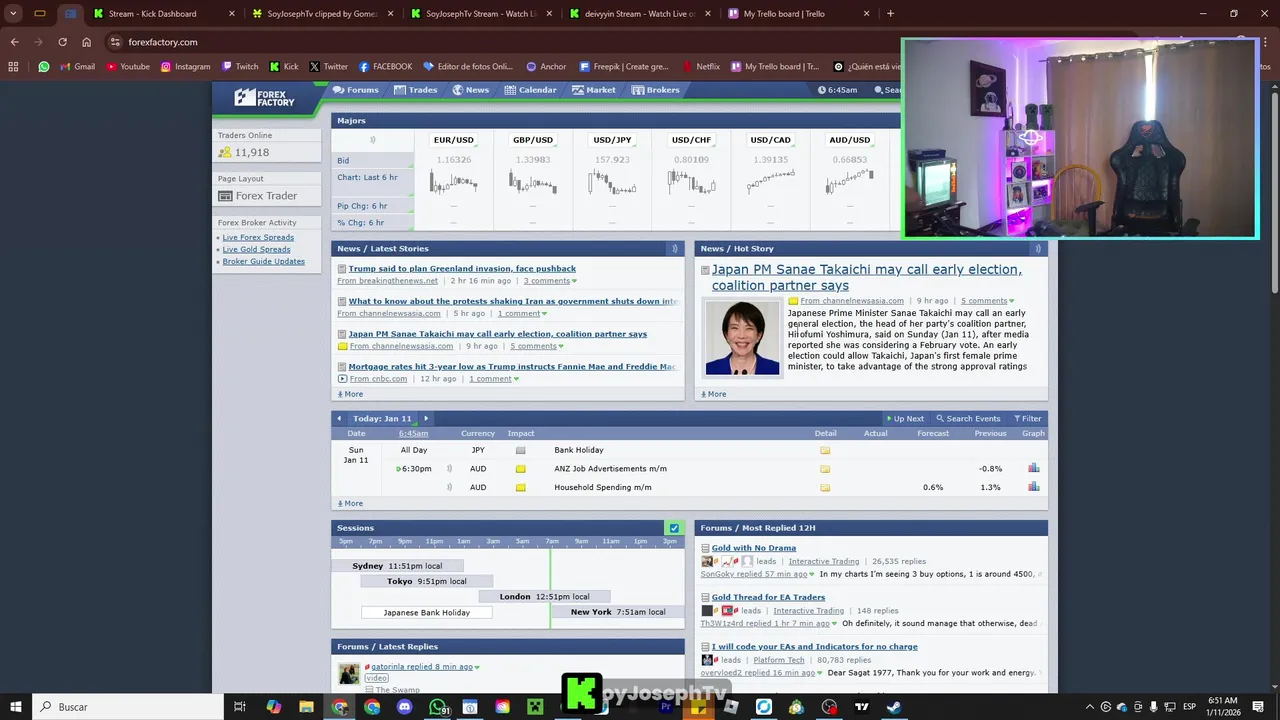The image size is (1280, 720).
Task: Open the Live Forex Spreads link
Action: tap(258, 237)
